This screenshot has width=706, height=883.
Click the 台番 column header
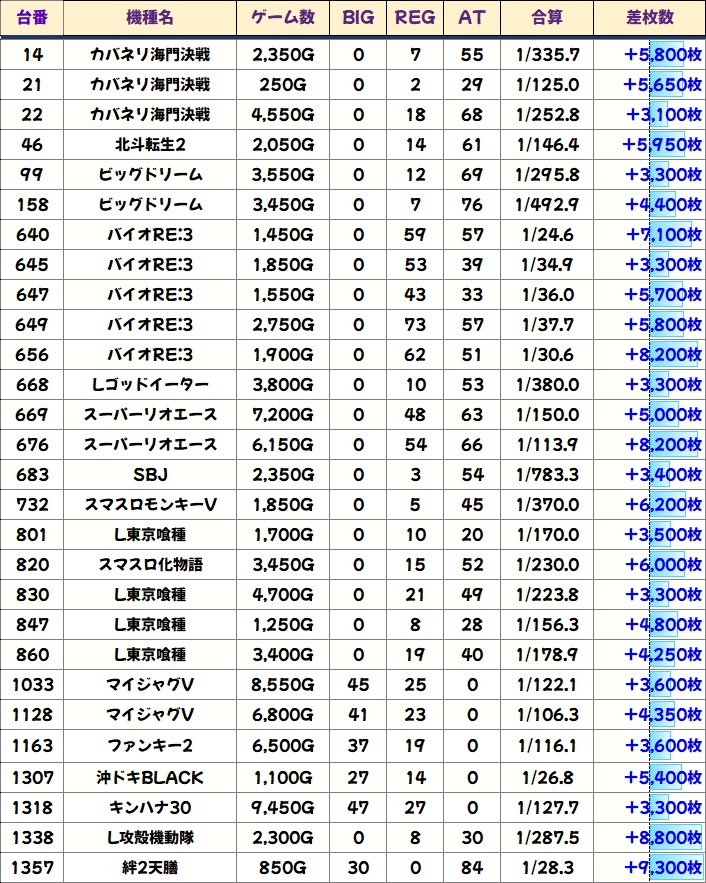coord(32,17)
